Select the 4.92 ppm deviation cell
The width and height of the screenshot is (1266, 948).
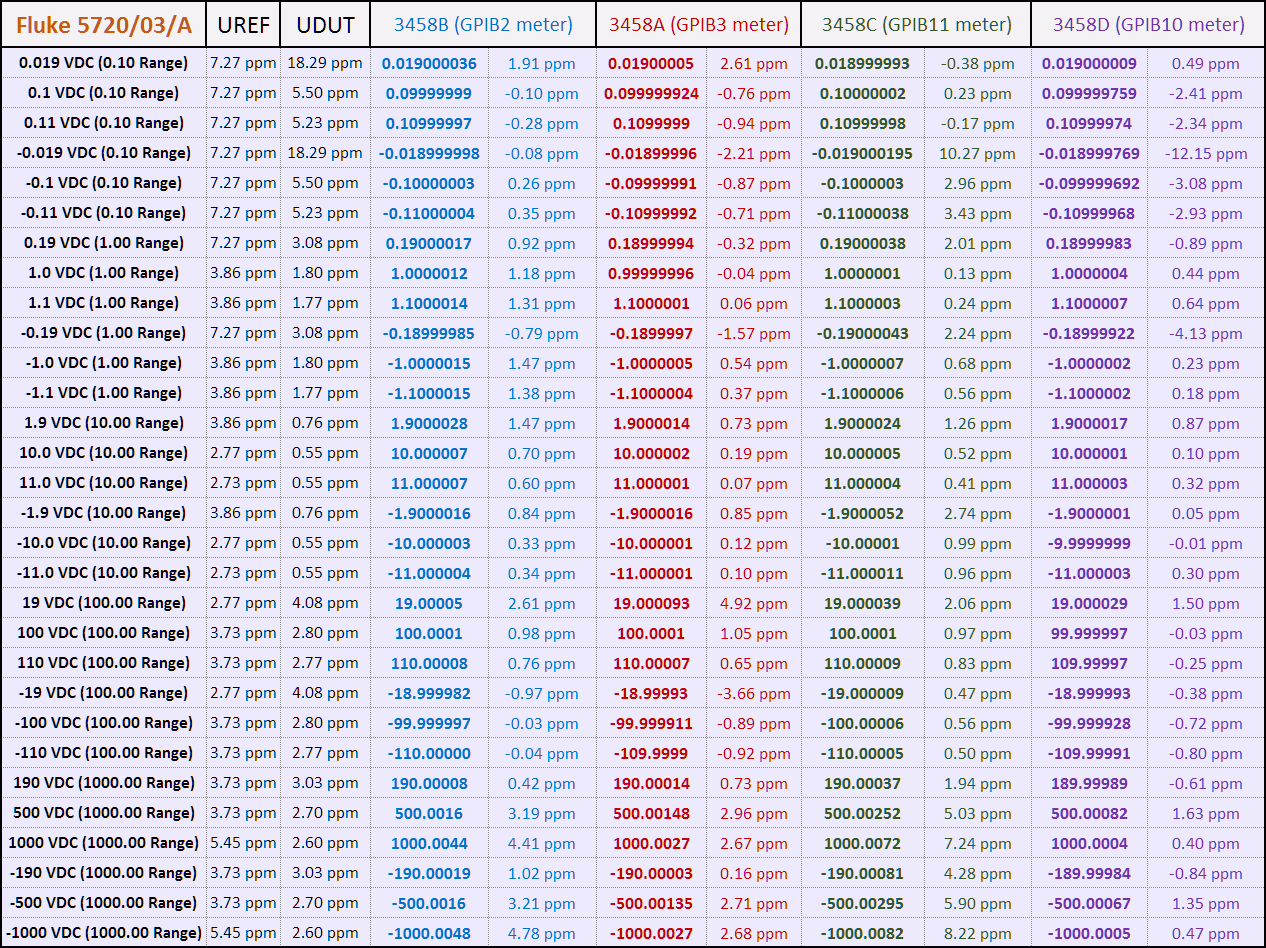[754, 604]
